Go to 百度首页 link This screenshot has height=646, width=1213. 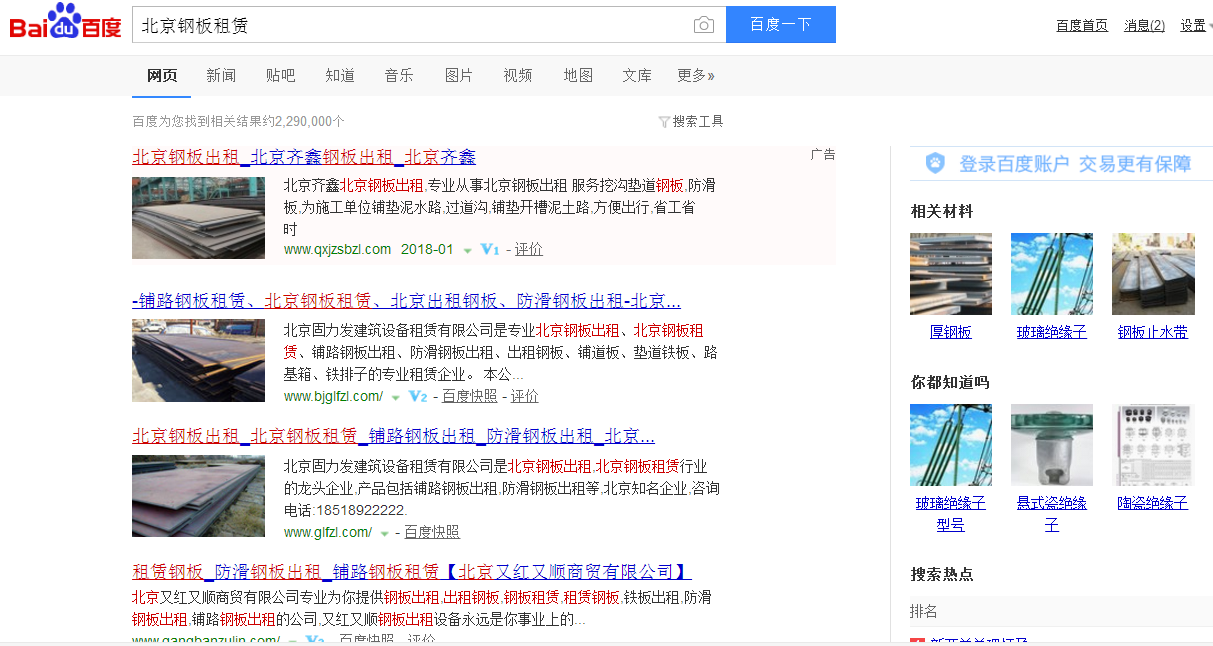tap(1082, 26)
